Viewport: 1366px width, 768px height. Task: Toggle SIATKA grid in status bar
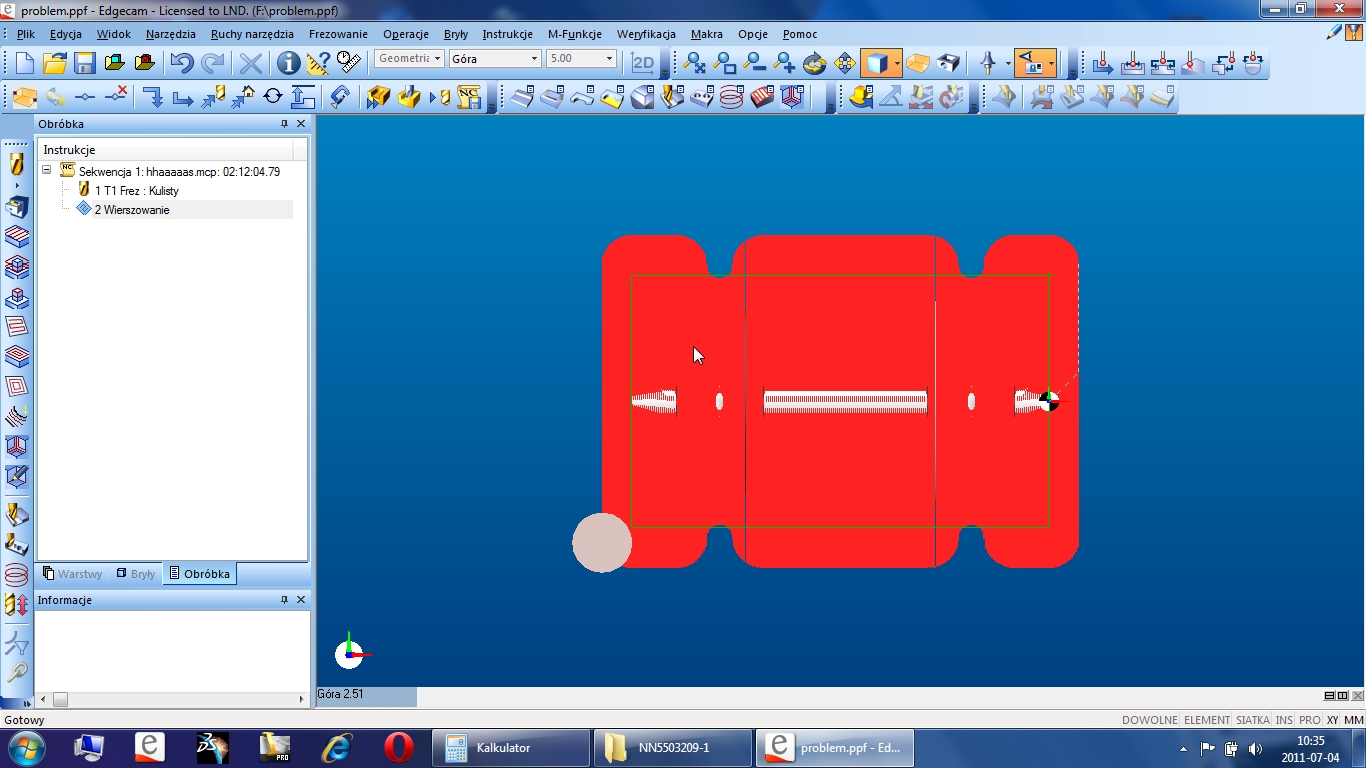[x=1253, y=720]
